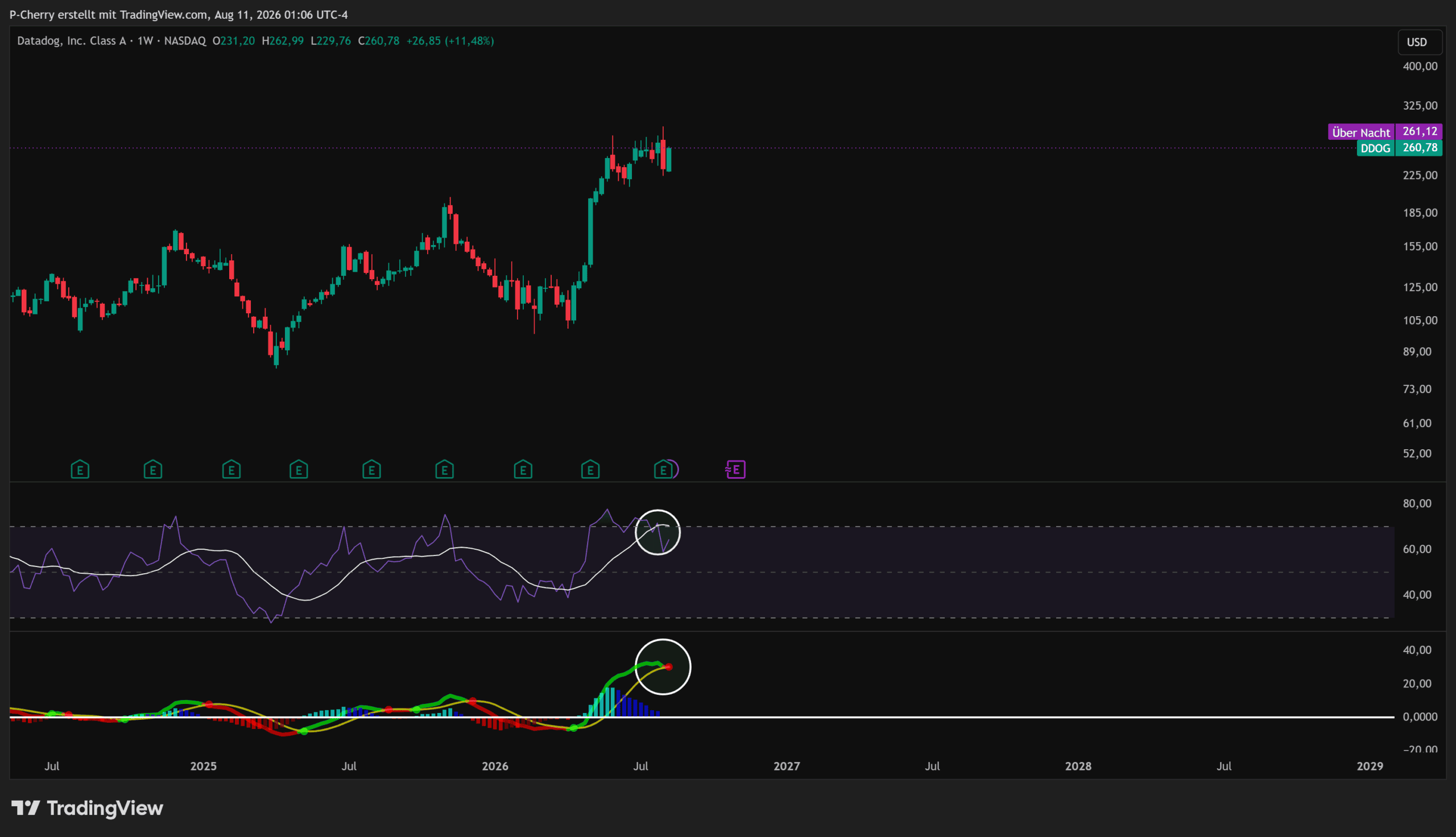
Task: Select the 185,00 price axis label
Action: (1420, 213)
